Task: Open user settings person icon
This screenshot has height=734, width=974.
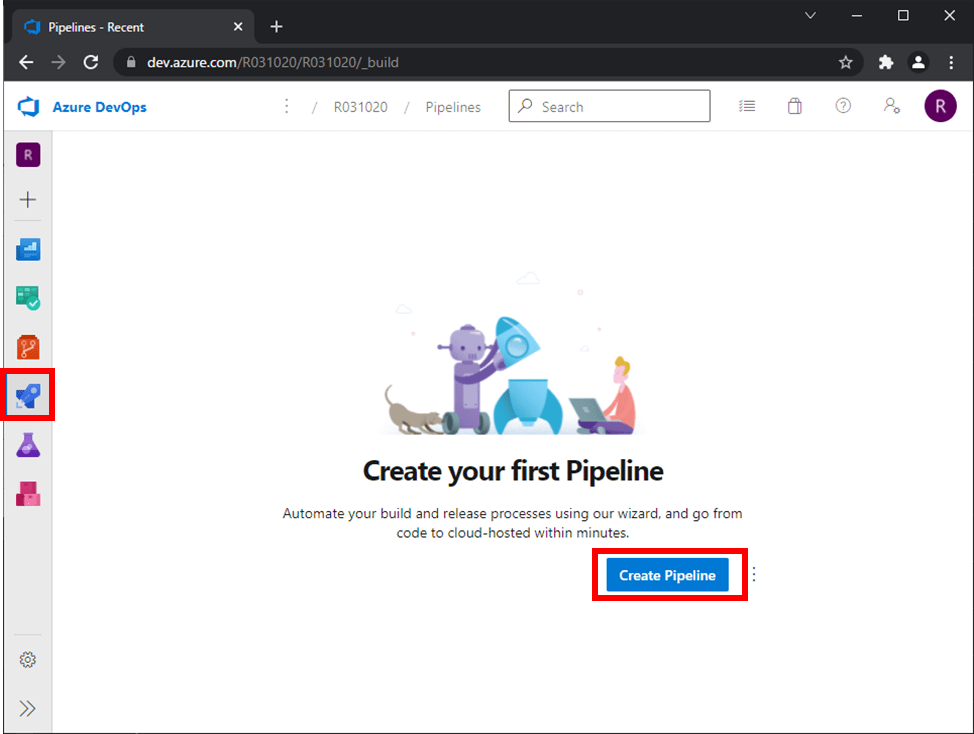Action: tap(892, 106)
